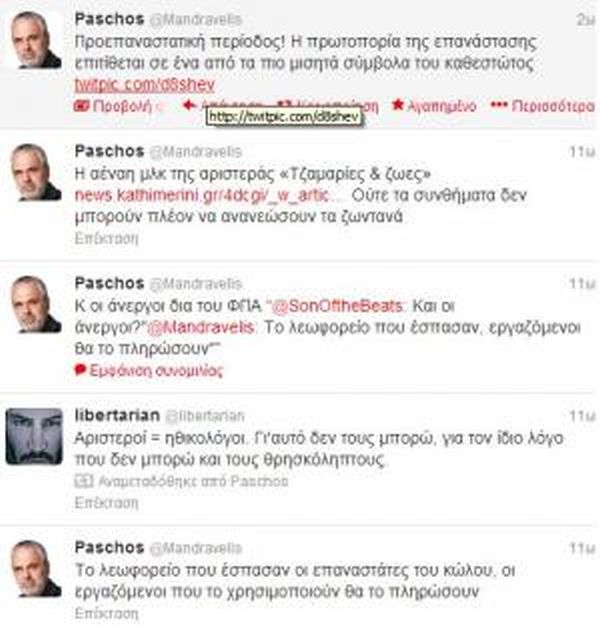Click Paschos name on the last tweet
600x636 pixels.
pyautogui.click(x=110, y=548)
